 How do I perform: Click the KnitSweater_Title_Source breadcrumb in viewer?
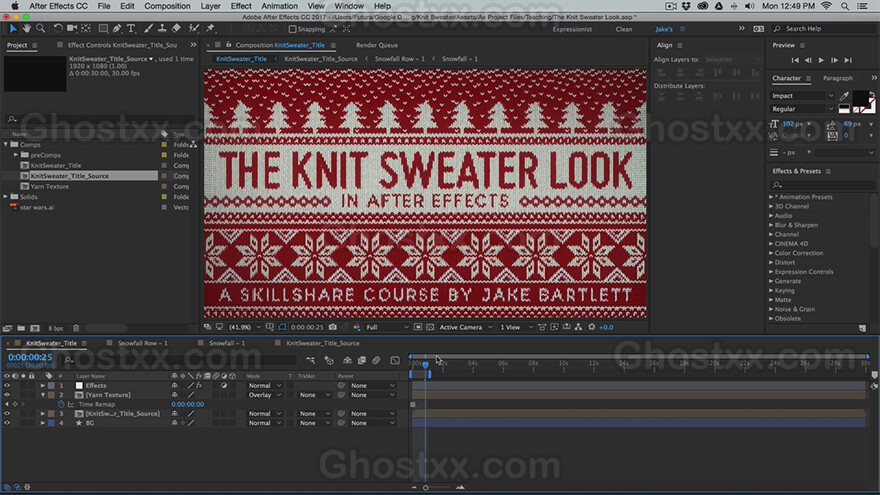(x=320, y=59)
